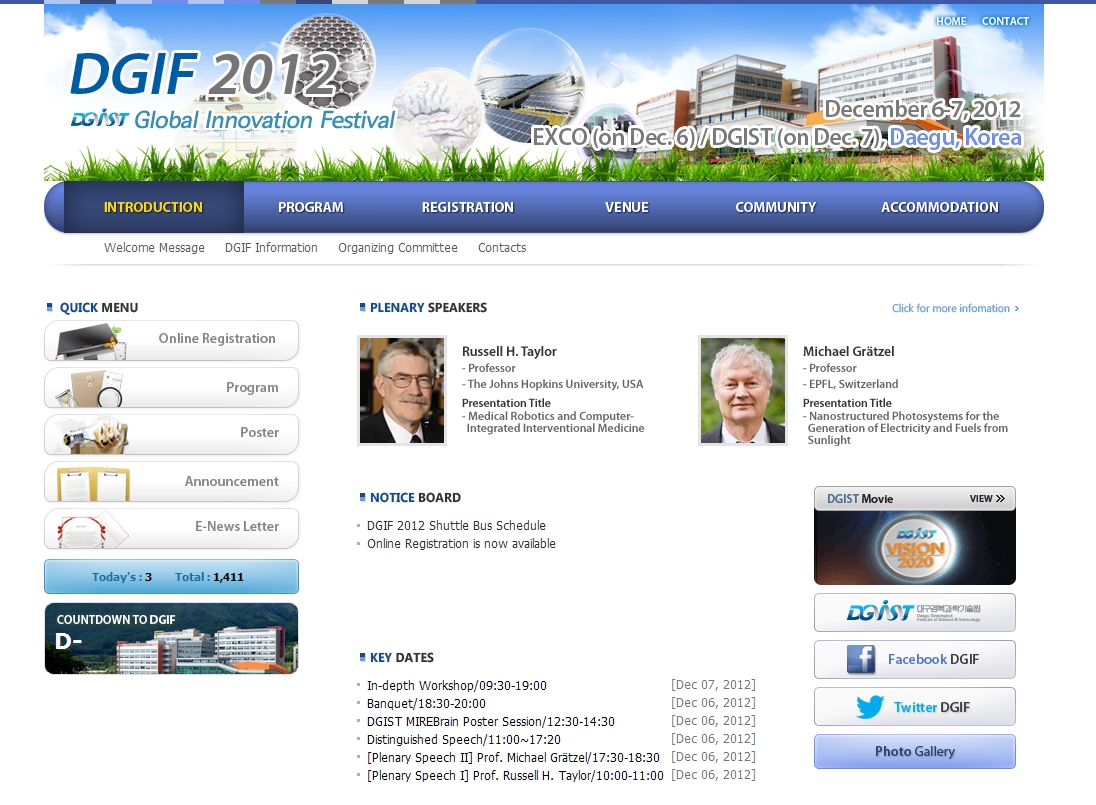This screenshot has width=1096, height=805.
Task: Go to the REGISTRATION menu tab
Action: (x=468, y=207)
